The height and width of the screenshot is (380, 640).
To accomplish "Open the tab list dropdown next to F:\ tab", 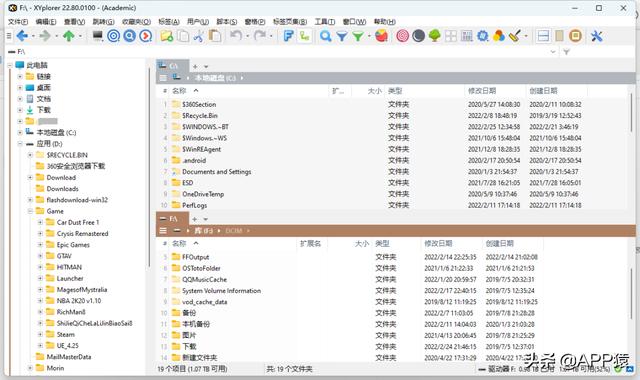I will point(205,219).
